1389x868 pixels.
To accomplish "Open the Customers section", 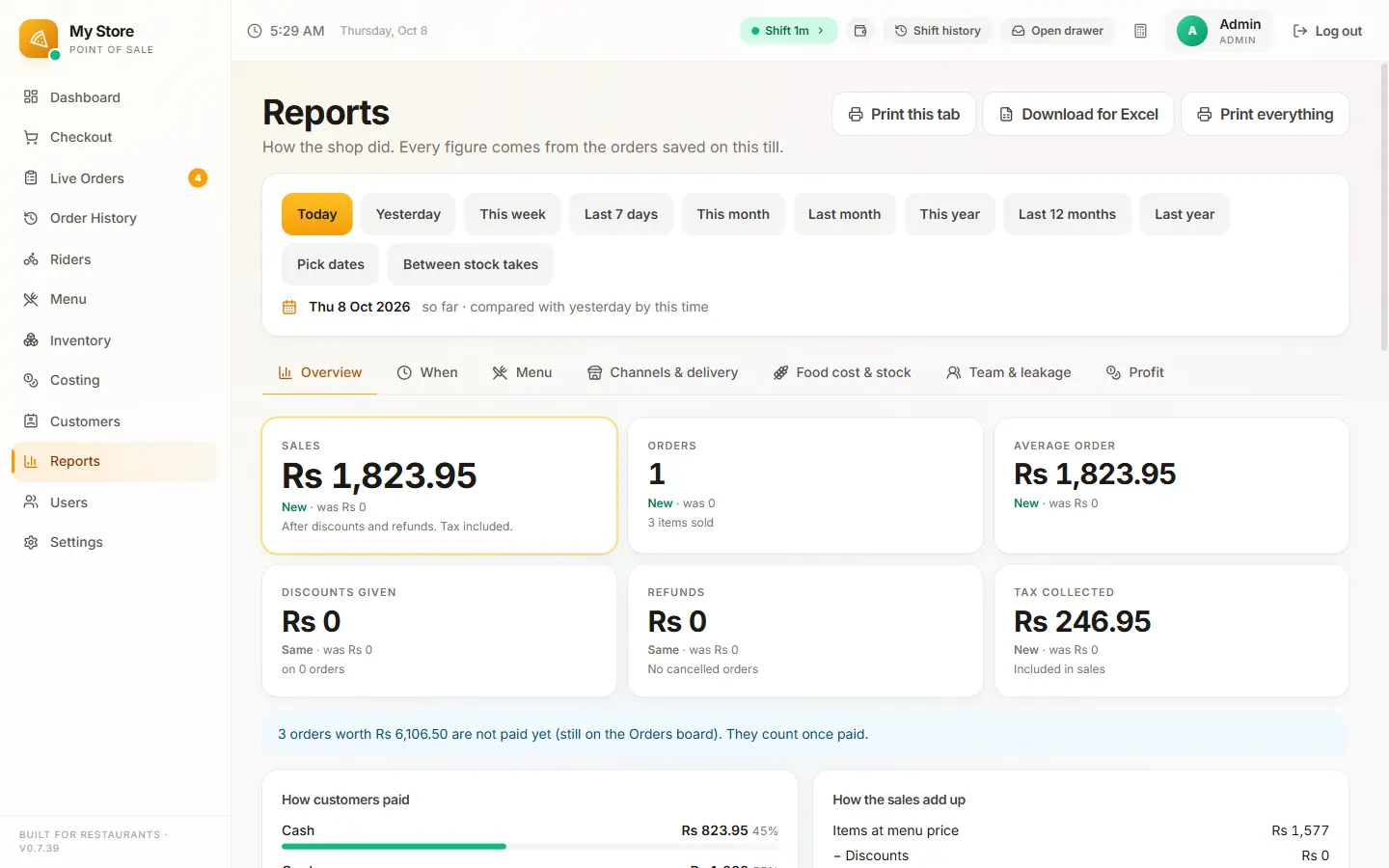I will click(x=116, y=421).
